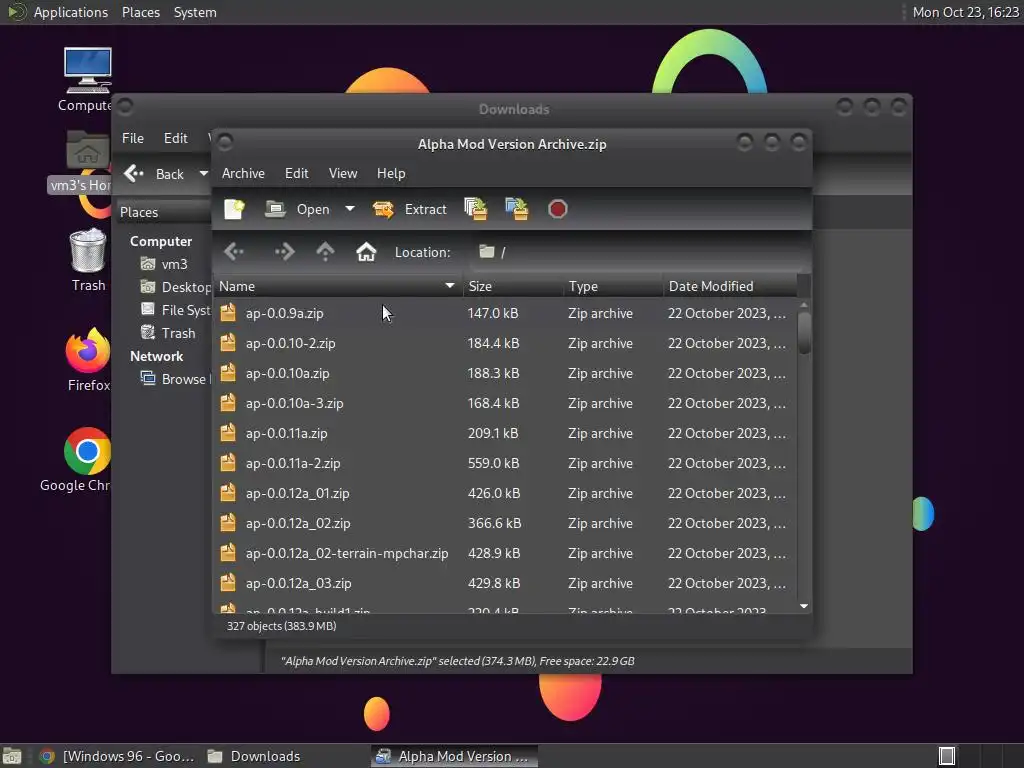
Task: Select the file ap-0.0.11a.zip
Action: point(505,433)
